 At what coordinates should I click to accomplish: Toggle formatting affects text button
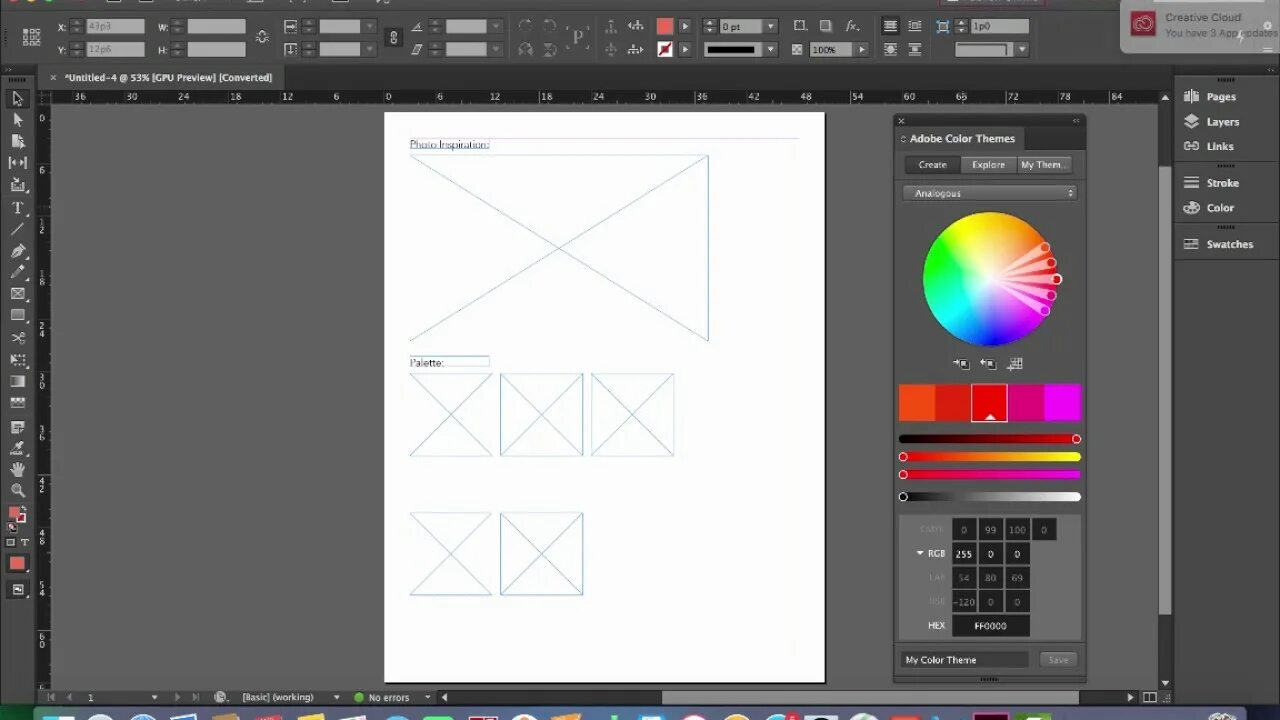[x=25, y=542]
